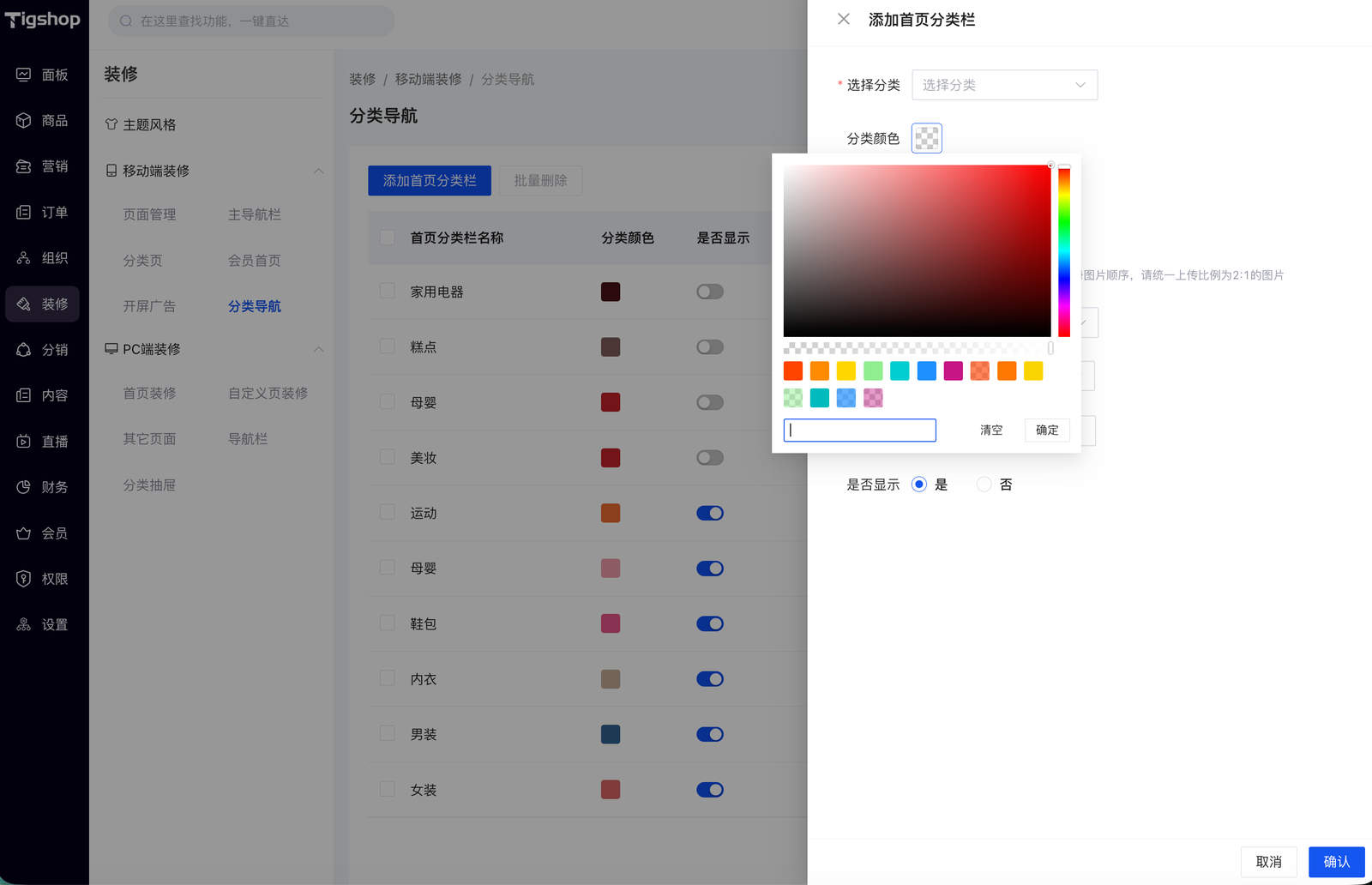
Task: Collapse the PC端装修 section
Action: pos(319,349)
